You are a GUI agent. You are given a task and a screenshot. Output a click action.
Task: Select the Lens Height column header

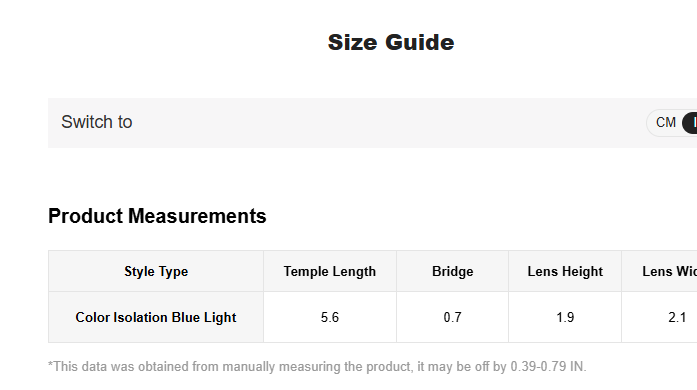point(565,271)
